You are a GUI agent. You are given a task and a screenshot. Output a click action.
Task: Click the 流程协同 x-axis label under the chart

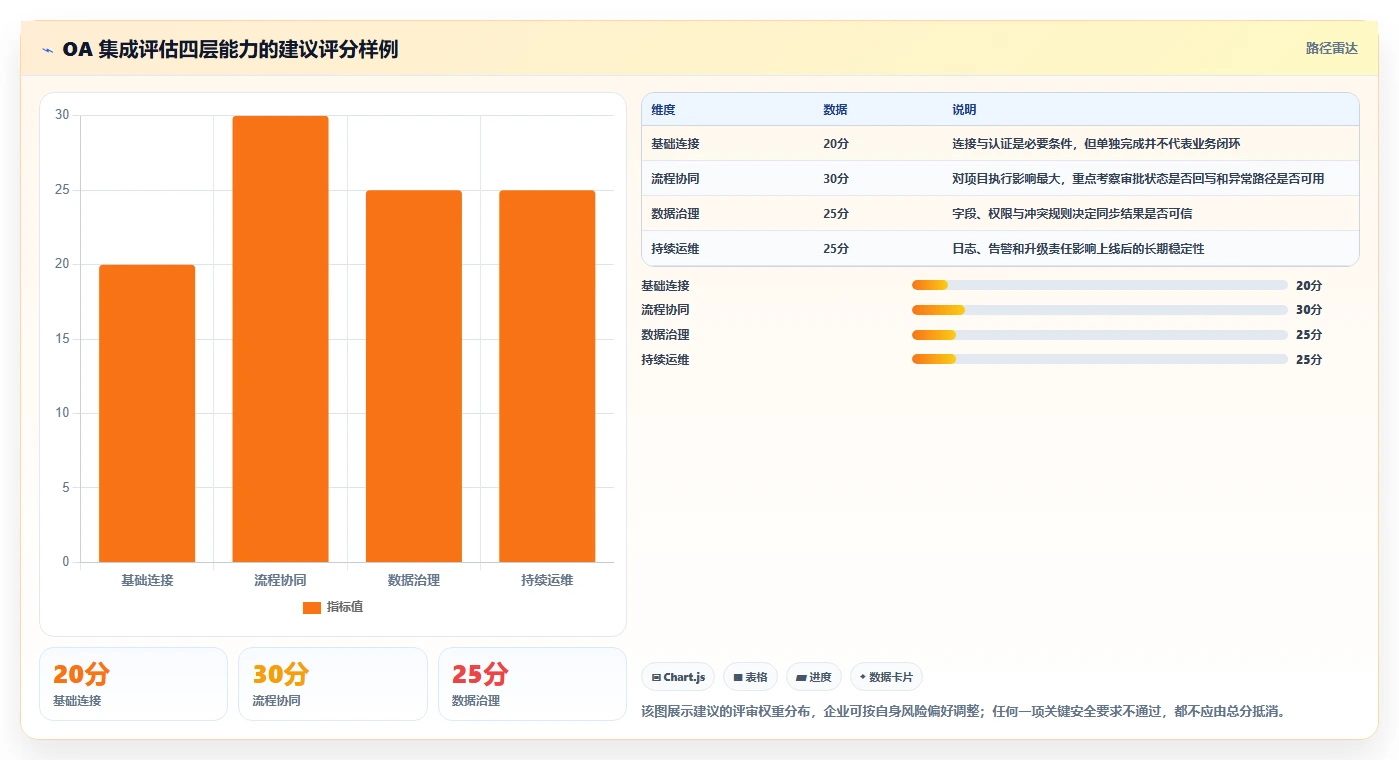tap(280, 580)
